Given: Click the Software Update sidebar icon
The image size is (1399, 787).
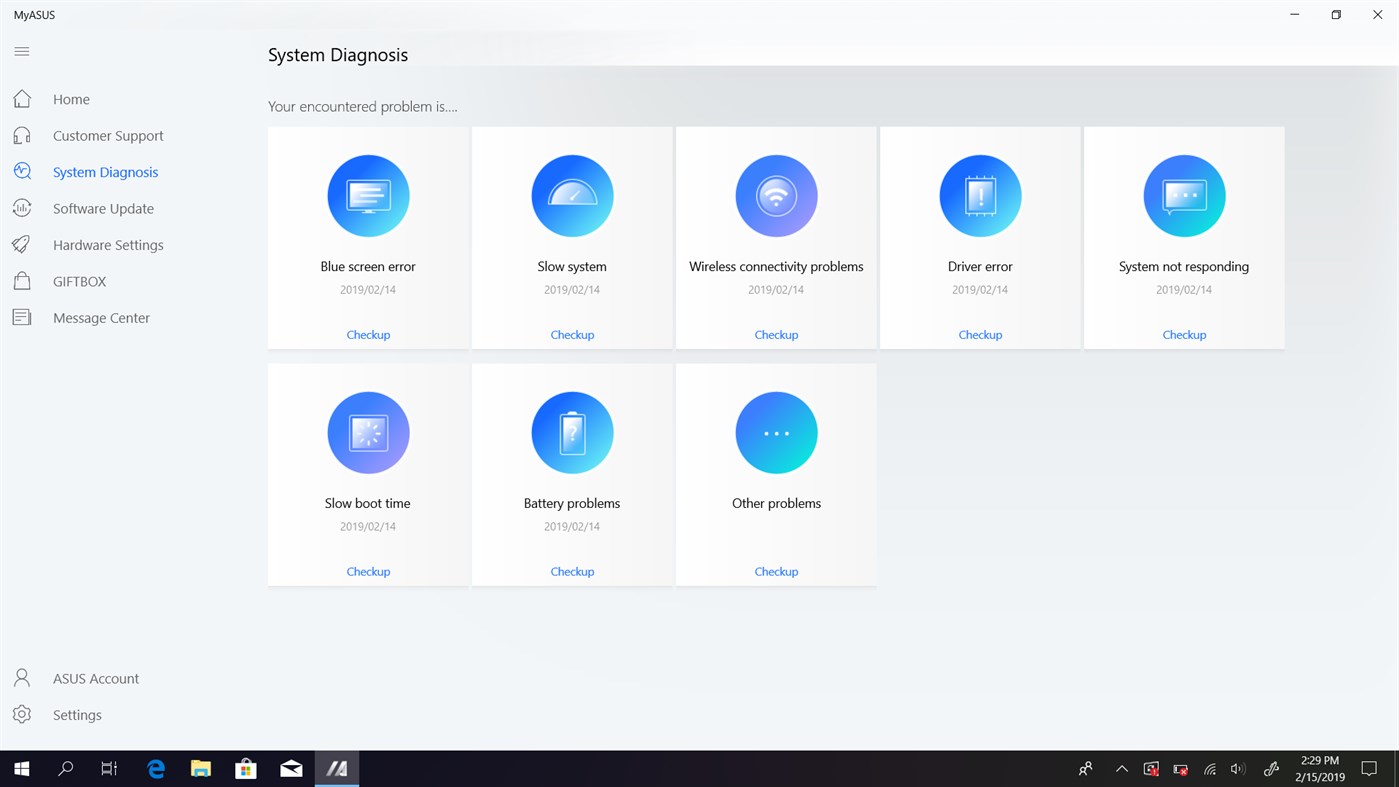Looking at the screenshot, I should tap(22, 208).
